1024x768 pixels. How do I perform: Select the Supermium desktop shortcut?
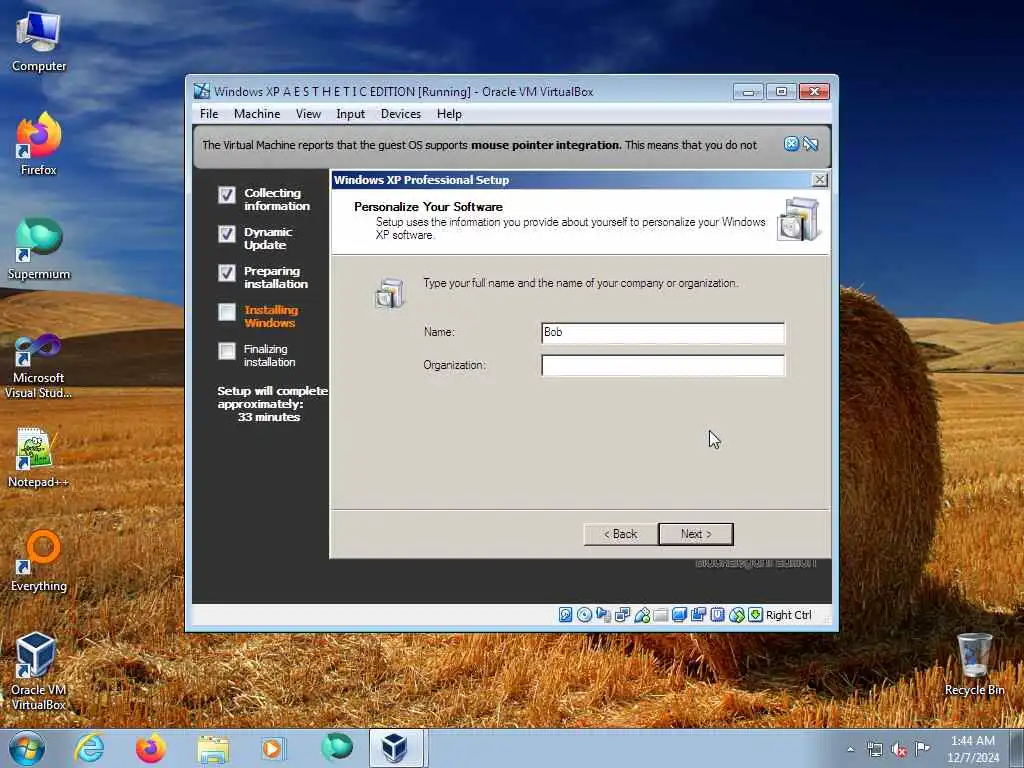pos(39,249)
